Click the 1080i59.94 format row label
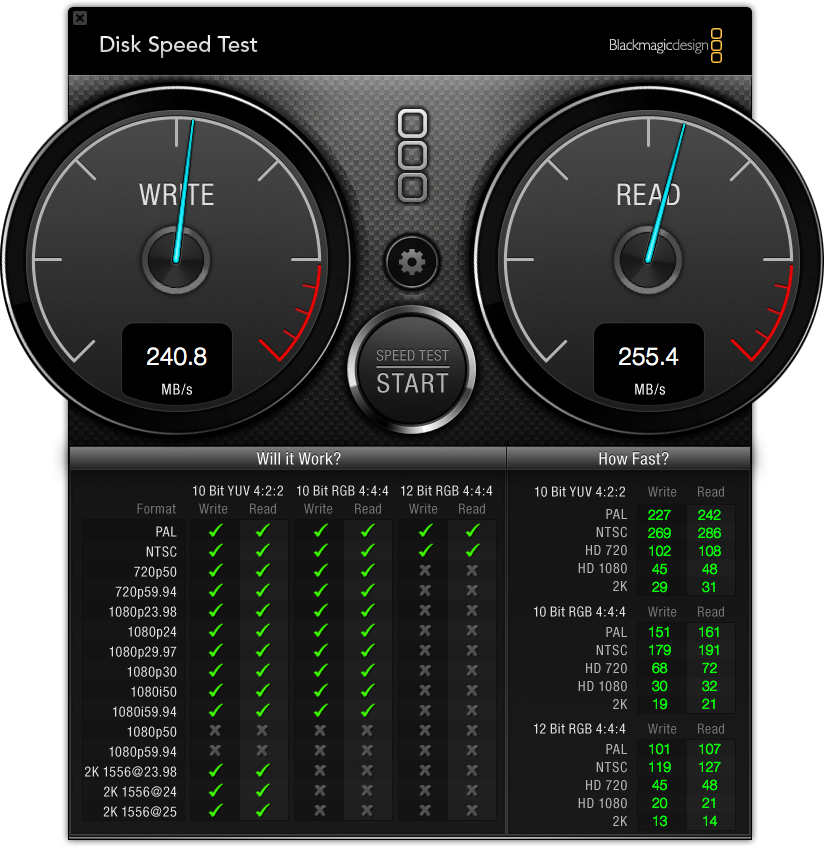This screenshot has height=850, width=825. click(x=144, y=712)
